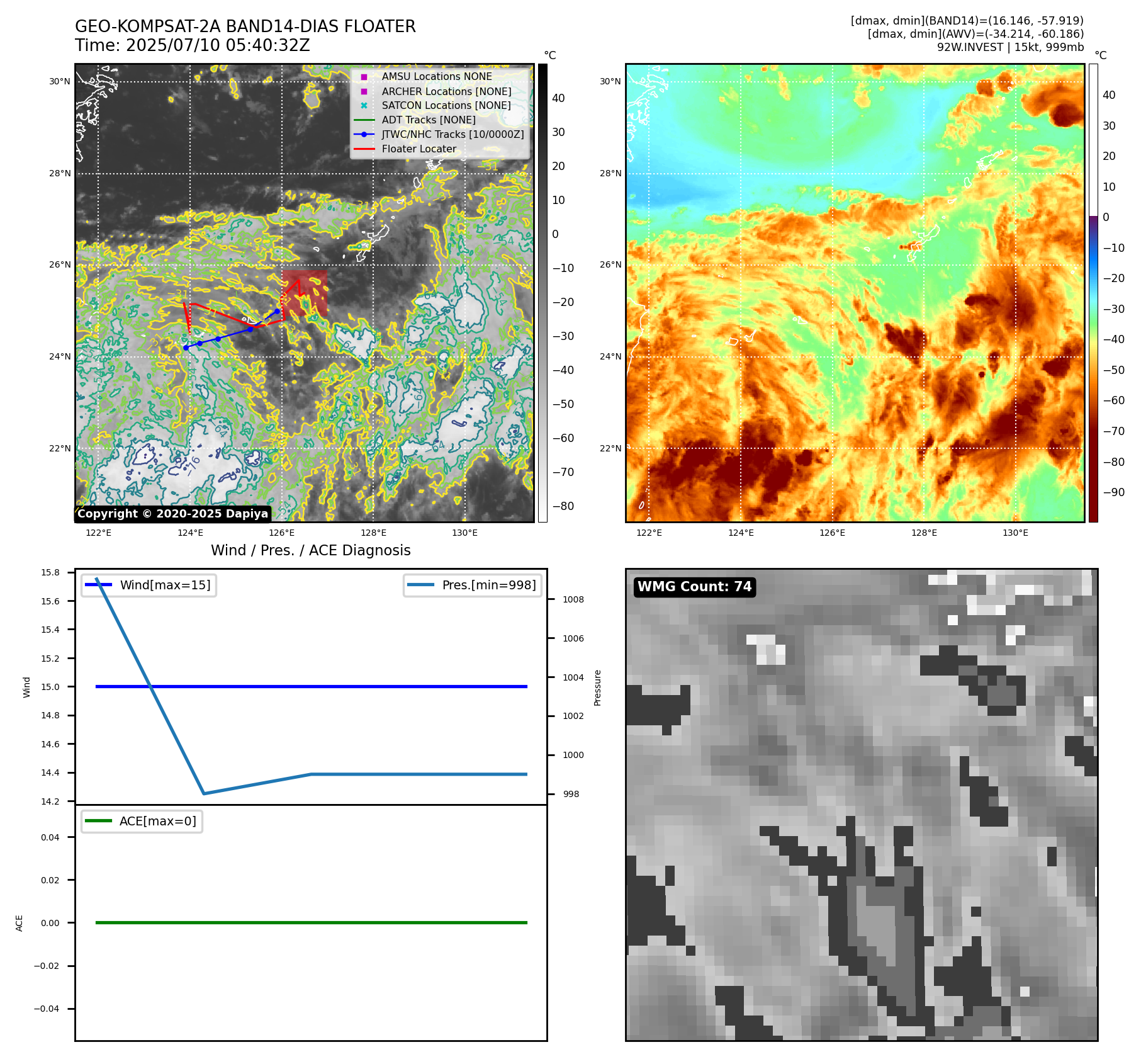The width and height of the screenshot is (1141, 1064).
Task: Click the '−80' tick on grayscale colorbar
Action: pyautogui.click(x=563, y=506)
